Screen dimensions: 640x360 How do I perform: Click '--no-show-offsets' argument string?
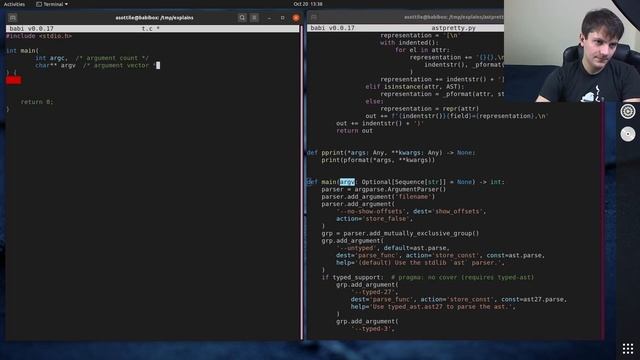pos(371,211)
